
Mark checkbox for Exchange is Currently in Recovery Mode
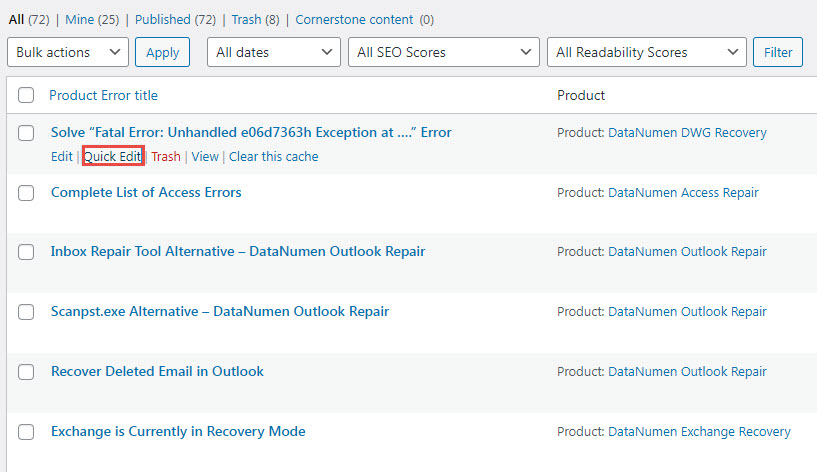(x=26, y=432)
